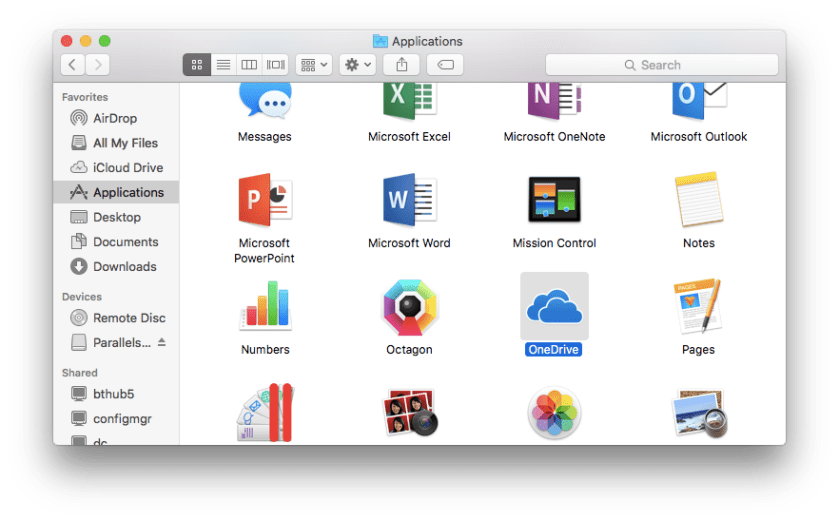
Task: Select the Microsoft OneNote app icon
Action: click(554, 102)
